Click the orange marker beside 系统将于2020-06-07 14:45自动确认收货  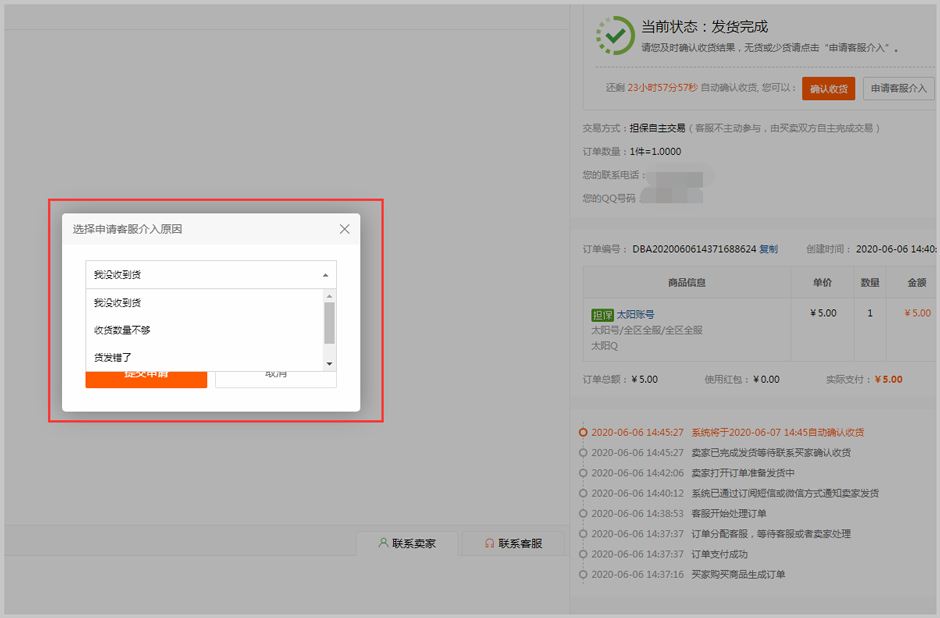point(583,432)
